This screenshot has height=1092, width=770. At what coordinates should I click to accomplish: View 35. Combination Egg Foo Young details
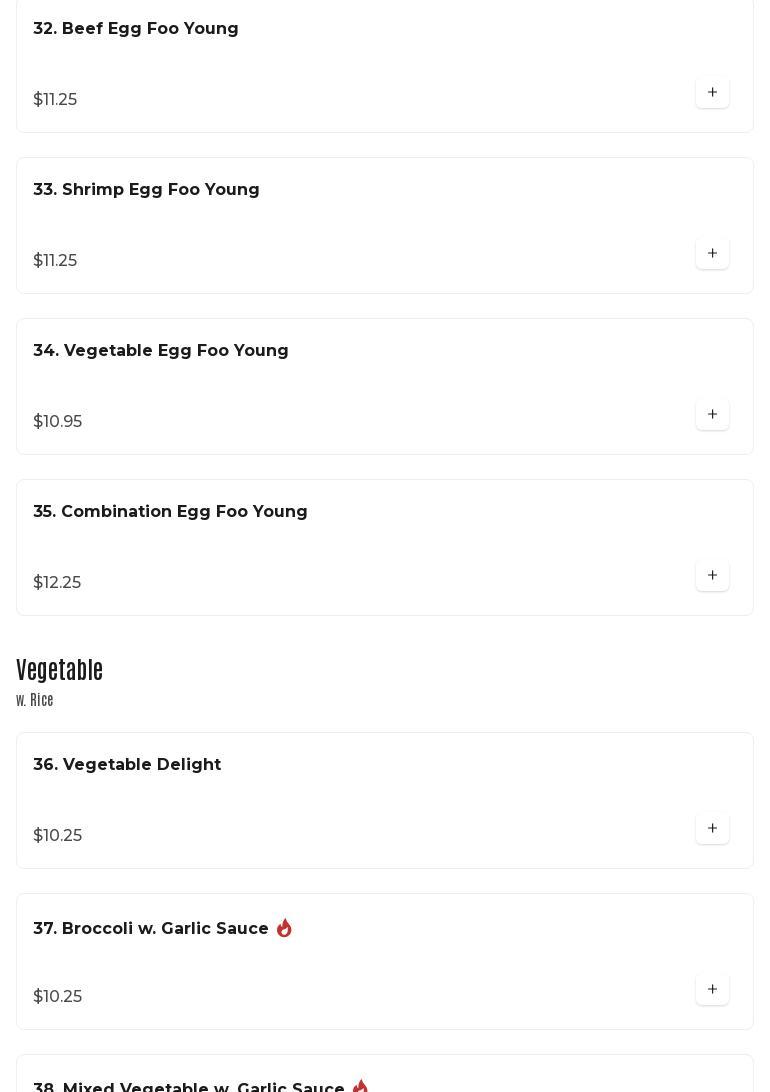pos(170,512)
